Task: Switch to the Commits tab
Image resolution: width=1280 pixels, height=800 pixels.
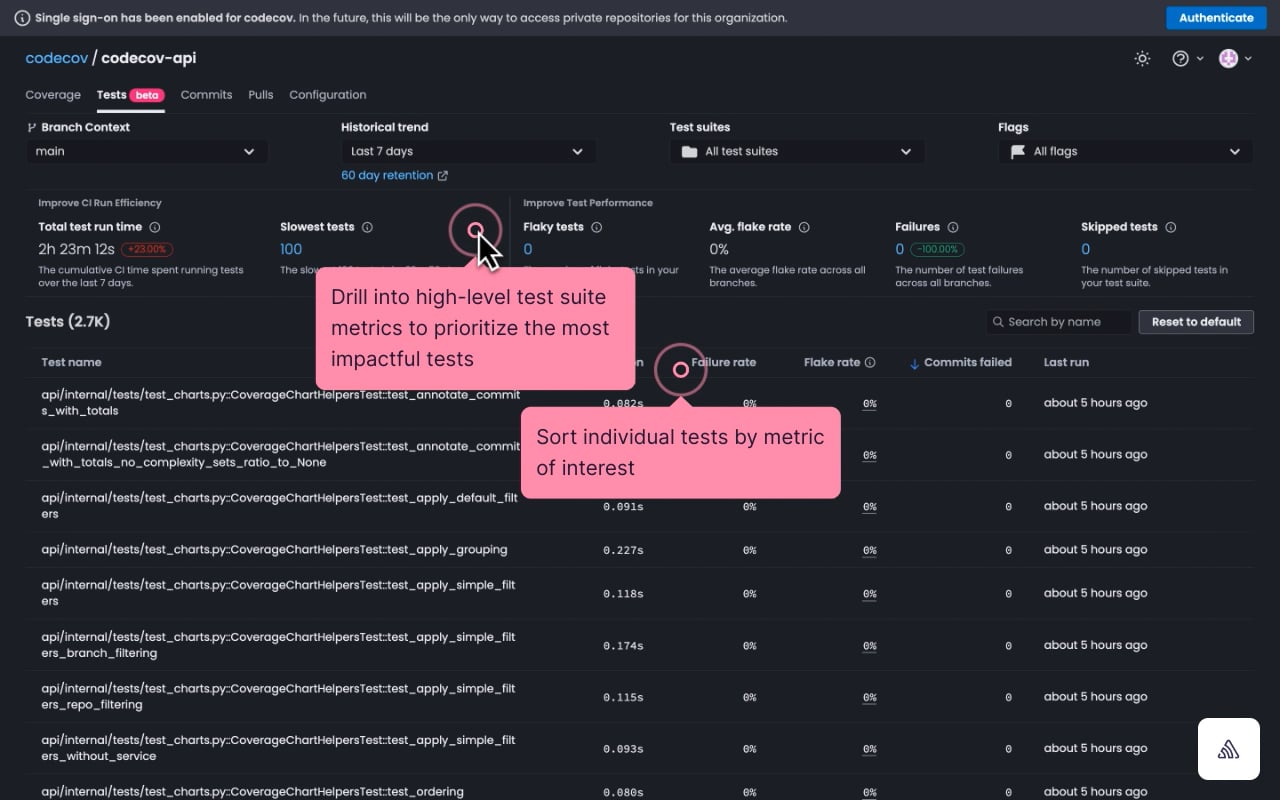Action: pos(206,95)
